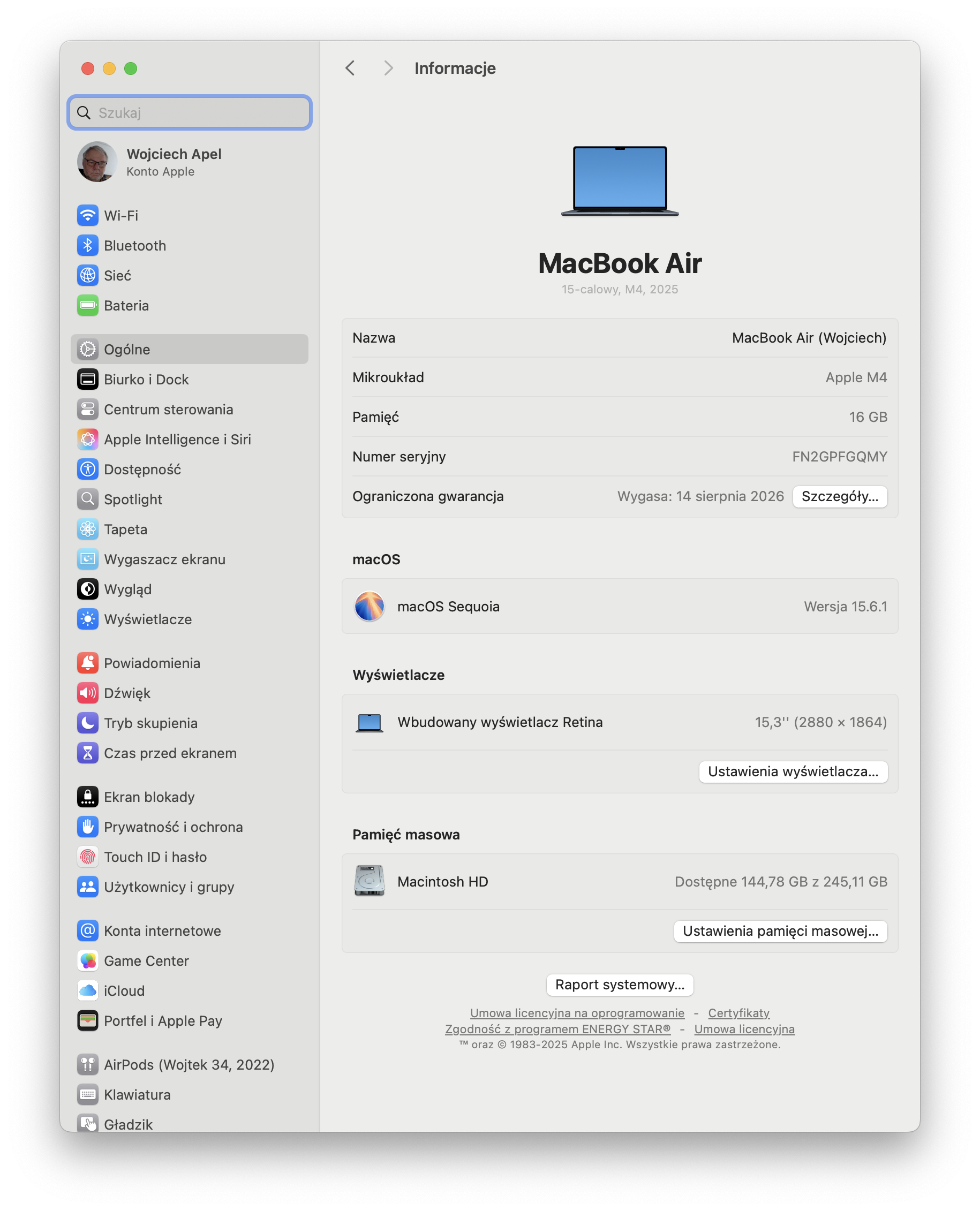The height and width of the screenshot is (1211, 980).
Task: Click the Szczegóły... warranty button
Action: pos(840,497)
